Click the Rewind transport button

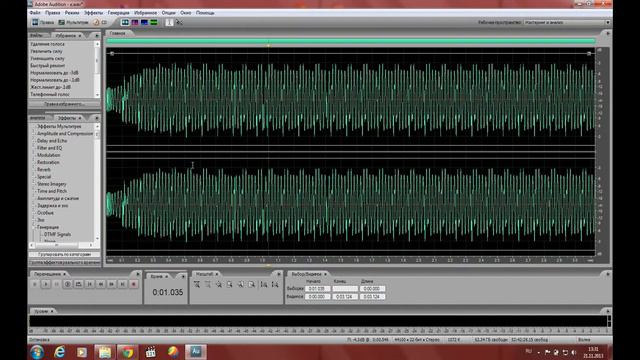[101, 284]
